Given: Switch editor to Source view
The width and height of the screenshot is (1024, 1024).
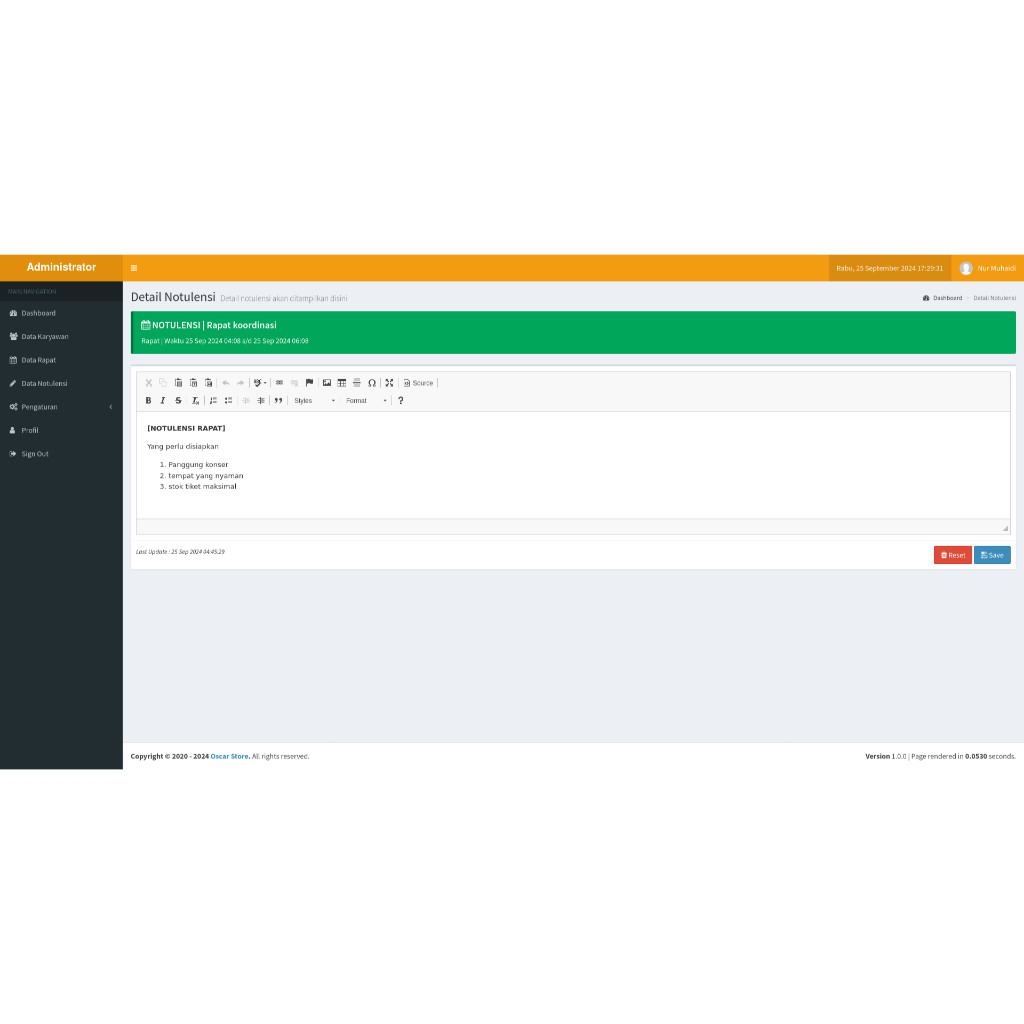Looking at the screenshot, I should (419, 383).
